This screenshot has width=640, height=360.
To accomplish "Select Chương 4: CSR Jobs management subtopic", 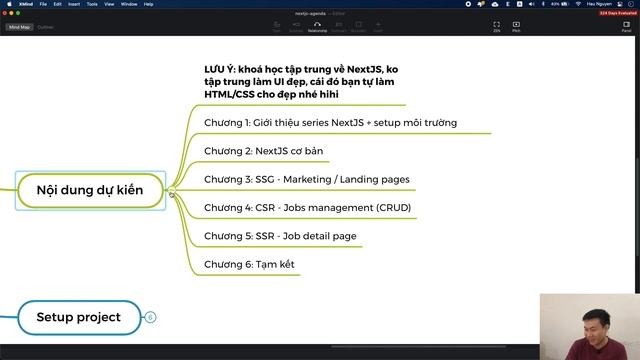I will click(307, 208).
